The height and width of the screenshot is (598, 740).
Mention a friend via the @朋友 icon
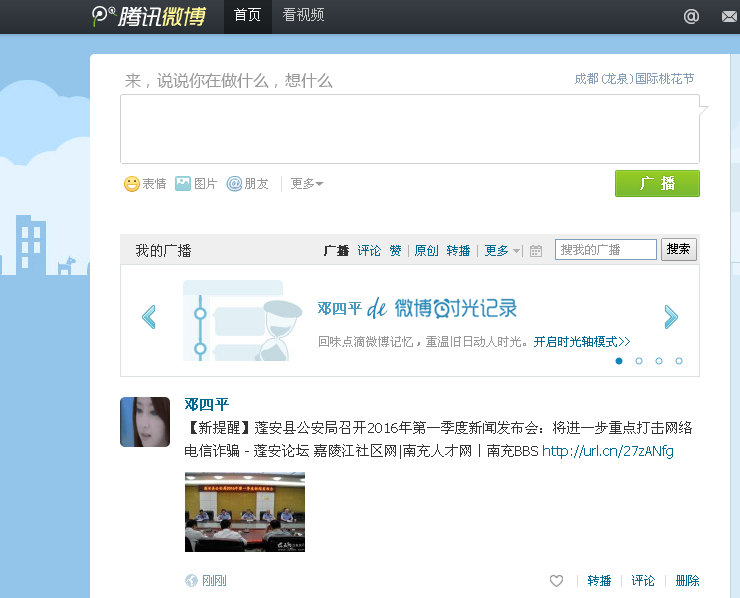click(234, 184)
